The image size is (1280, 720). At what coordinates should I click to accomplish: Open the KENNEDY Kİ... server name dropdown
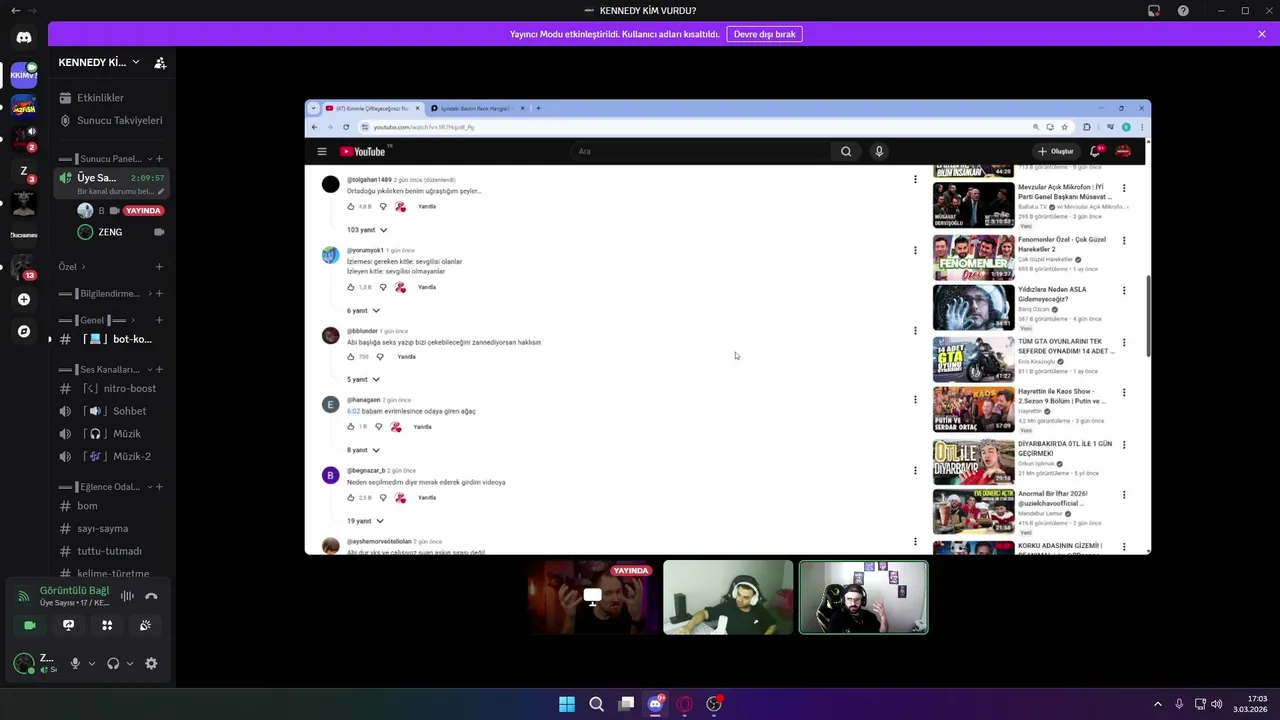pos(99,62)
